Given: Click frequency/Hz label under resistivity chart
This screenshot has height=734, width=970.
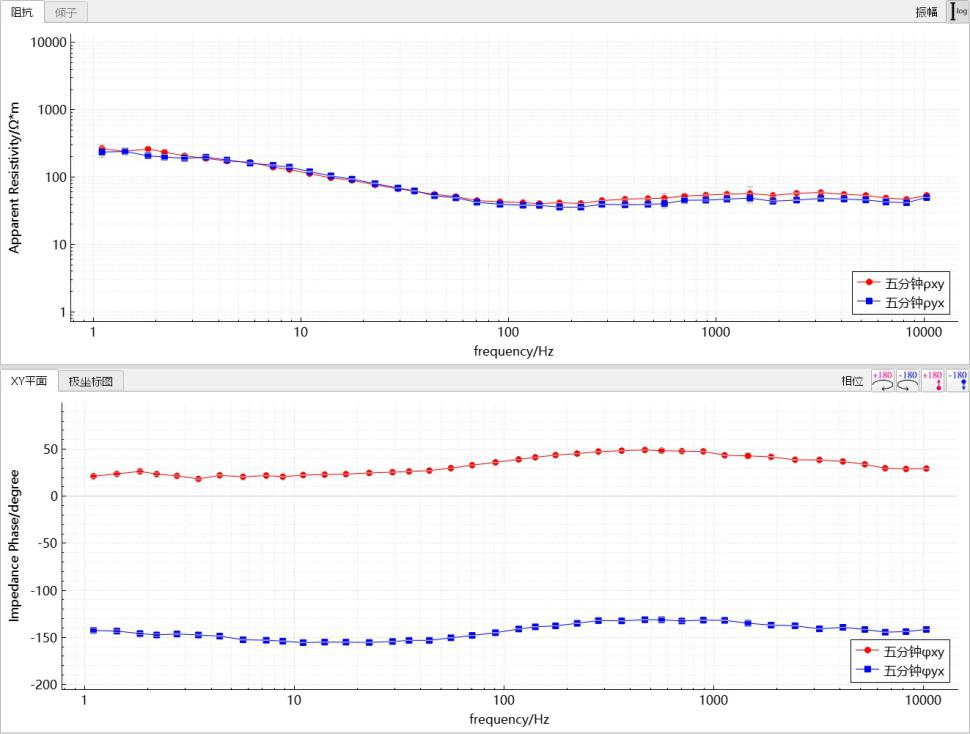Looking at the screenshot, I should point(513,351).
